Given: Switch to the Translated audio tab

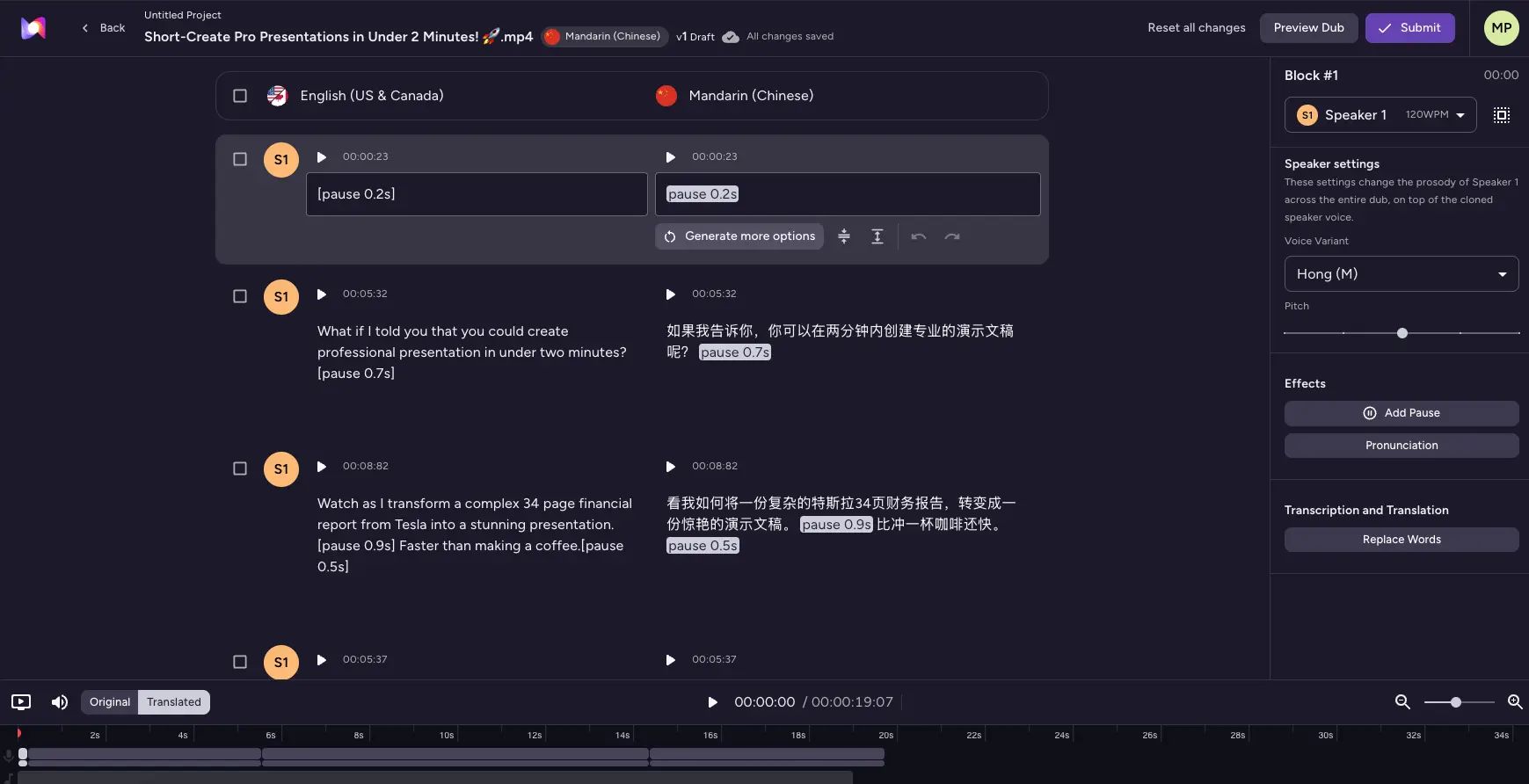Looking at the screenshot, I should (174, 702).
